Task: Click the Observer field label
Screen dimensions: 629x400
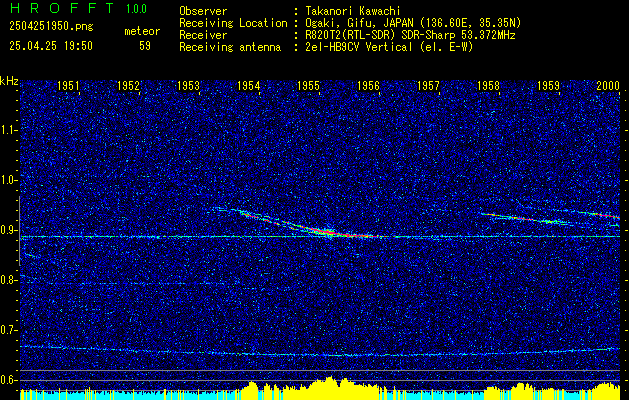Action: click(203, 11)
